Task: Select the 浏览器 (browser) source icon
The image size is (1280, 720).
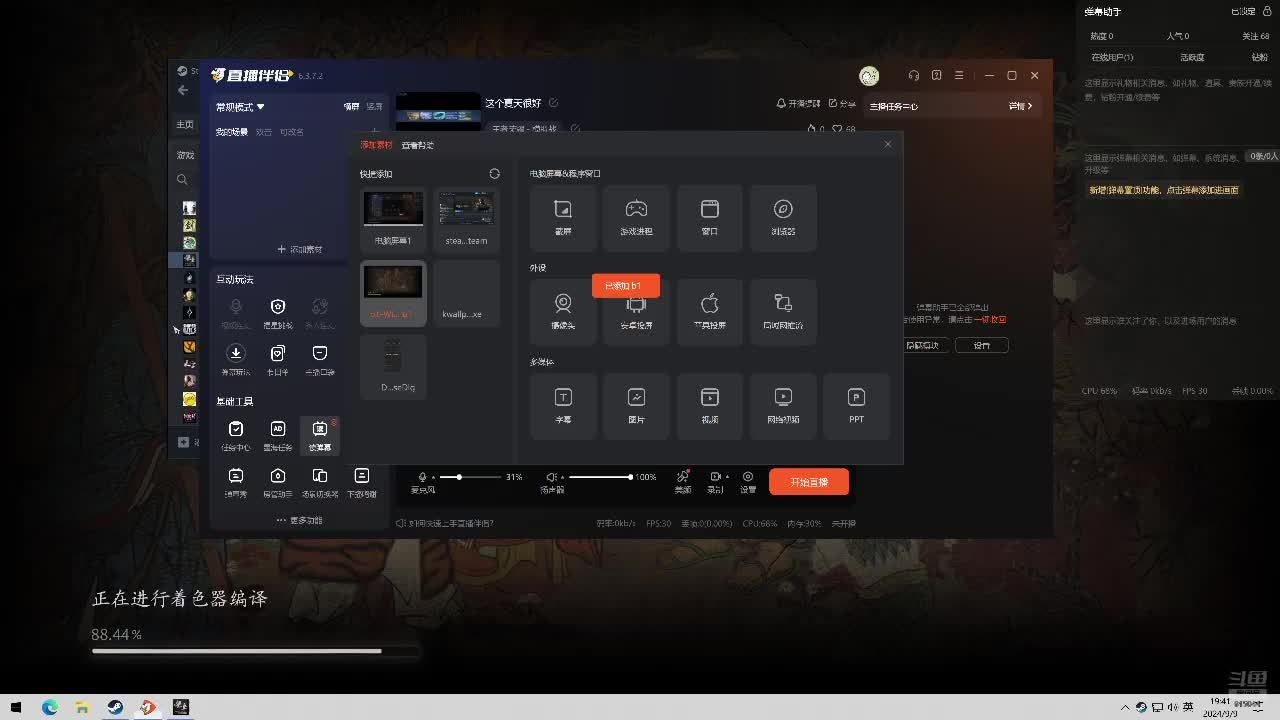Action: point(783,216)
